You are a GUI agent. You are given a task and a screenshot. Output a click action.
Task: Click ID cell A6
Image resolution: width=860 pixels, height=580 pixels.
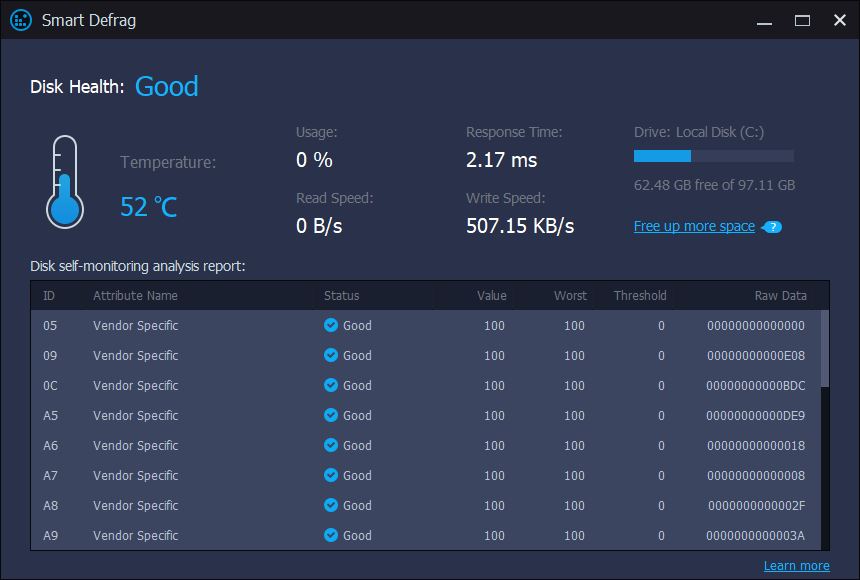(x=50, y=446)
